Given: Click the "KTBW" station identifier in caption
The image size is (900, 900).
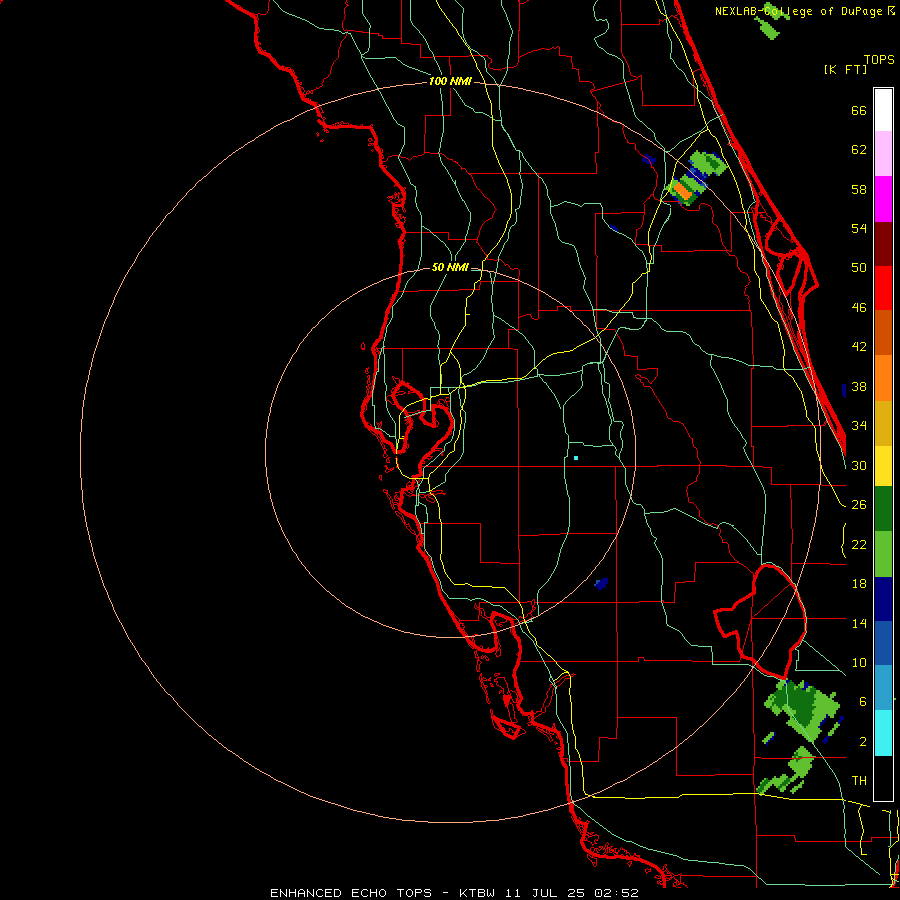Looking at the screenshot, I should pyautogui.click(x=476, y=893).
